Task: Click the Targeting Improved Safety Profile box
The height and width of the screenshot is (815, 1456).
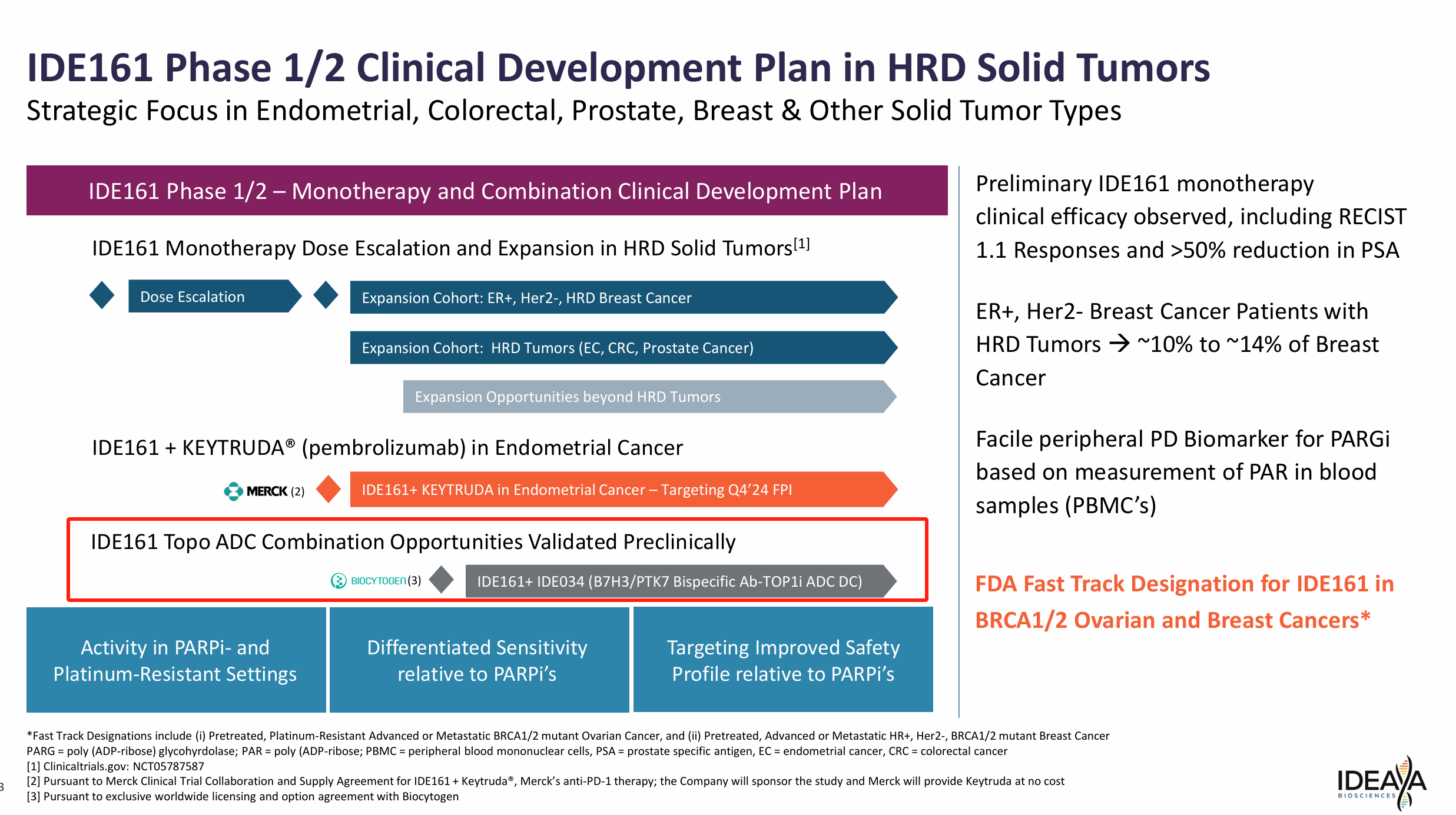Action: (783, 660)
